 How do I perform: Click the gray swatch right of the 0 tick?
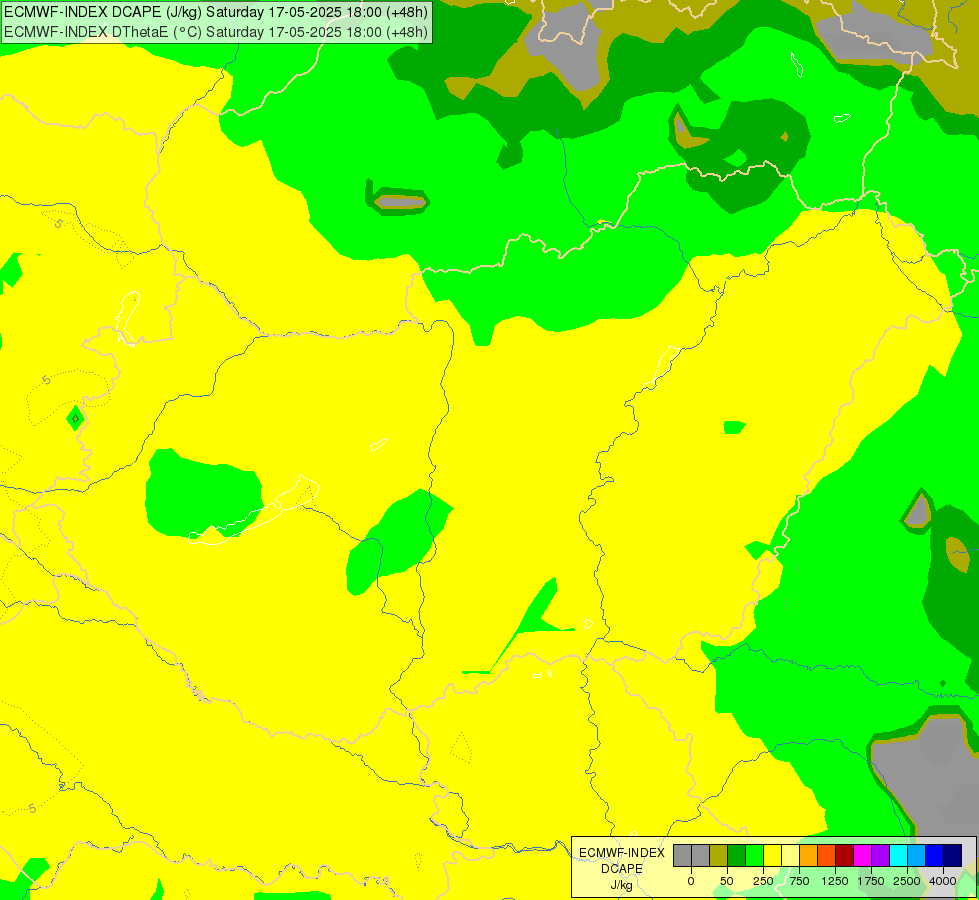tap(700, 855)
